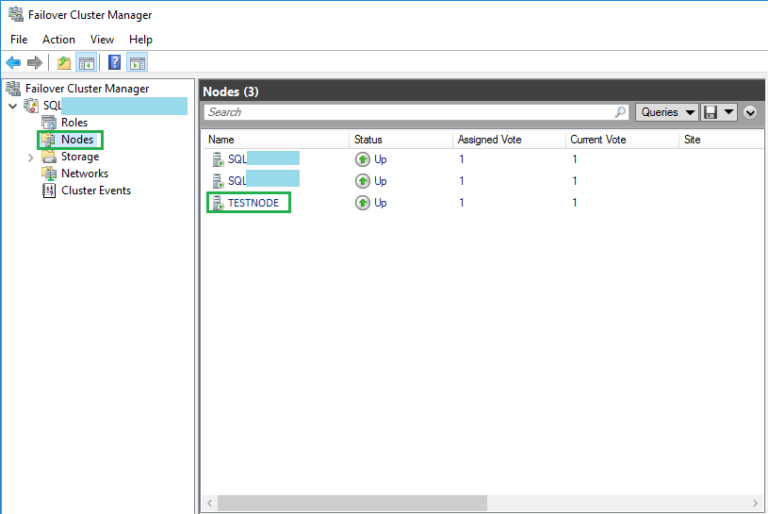
Task: Select Networks in the tree
Action: click(85, 173)
